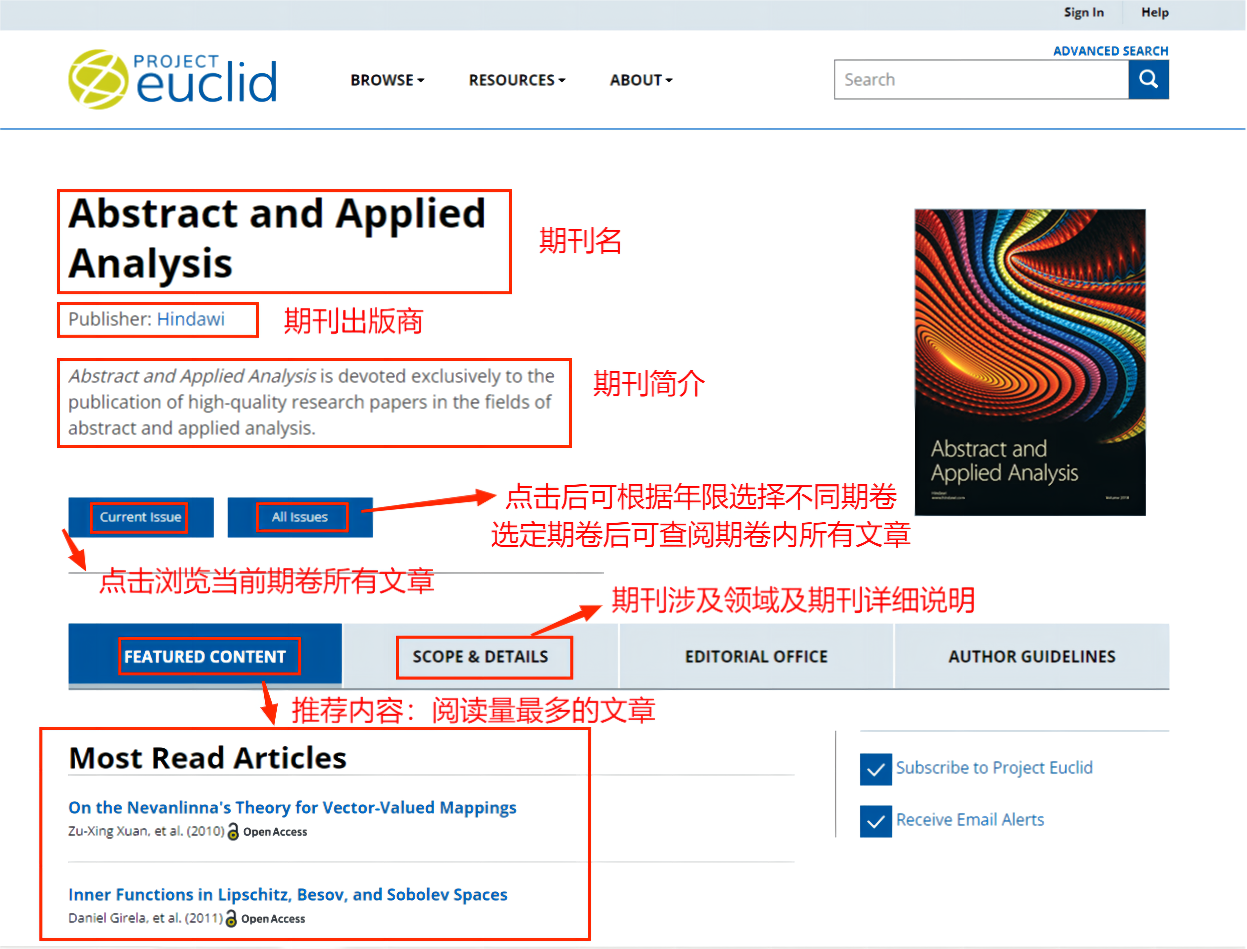Click the Project Euclid logo

(173, 79)
